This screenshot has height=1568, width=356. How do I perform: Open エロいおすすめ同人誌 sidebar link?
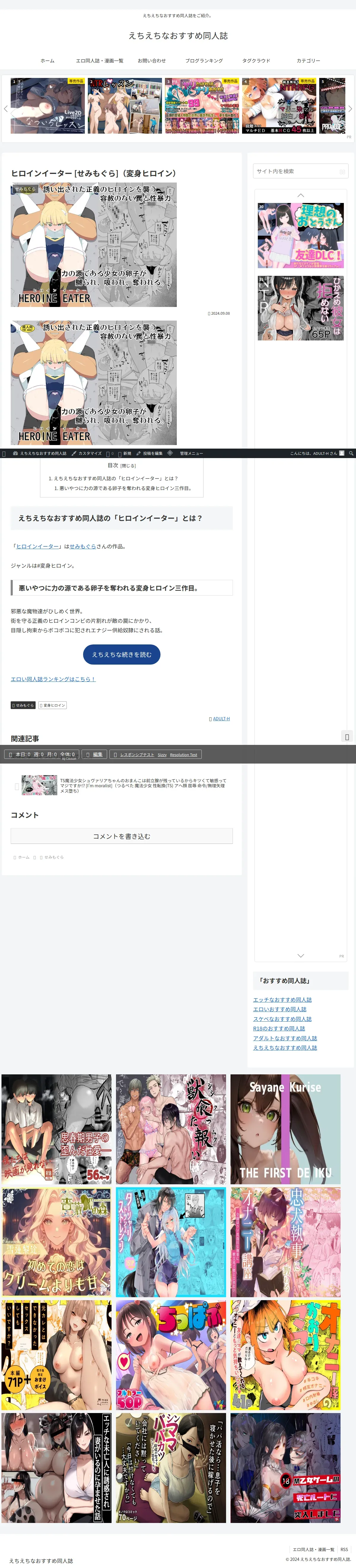(x=280, y=1010)
